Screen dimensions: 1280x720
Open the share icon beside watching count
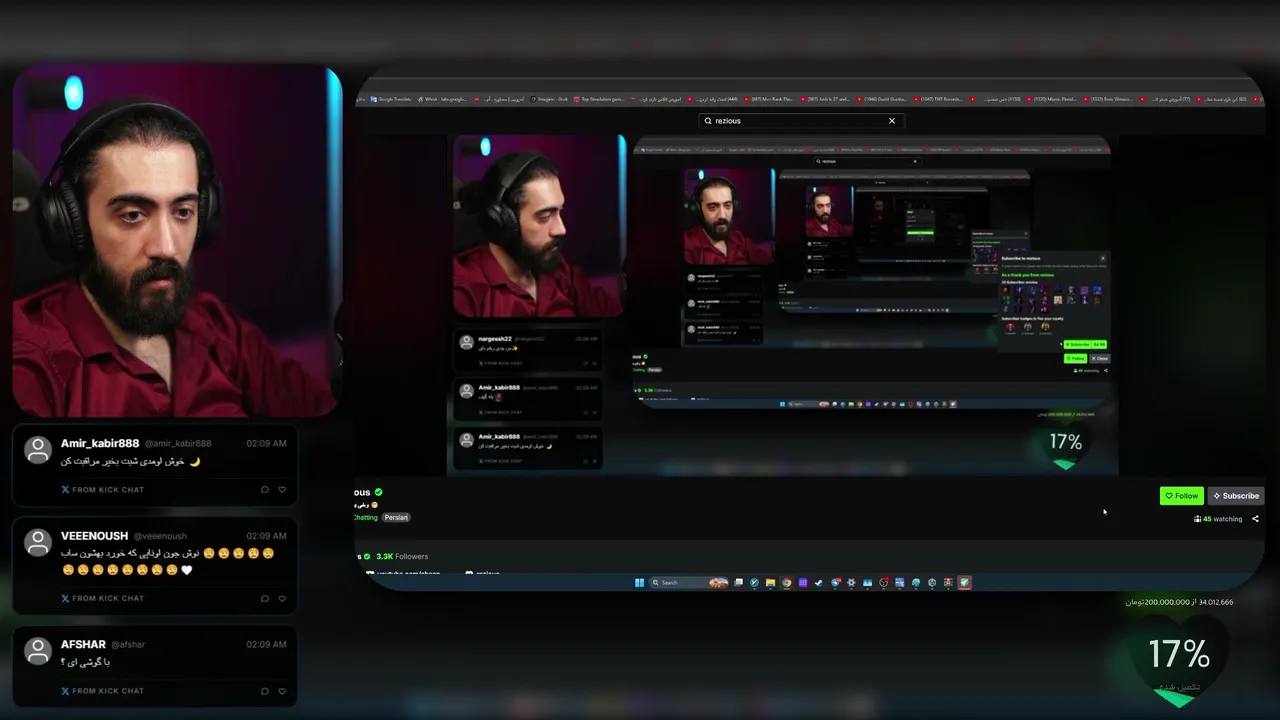[1255, 519]
